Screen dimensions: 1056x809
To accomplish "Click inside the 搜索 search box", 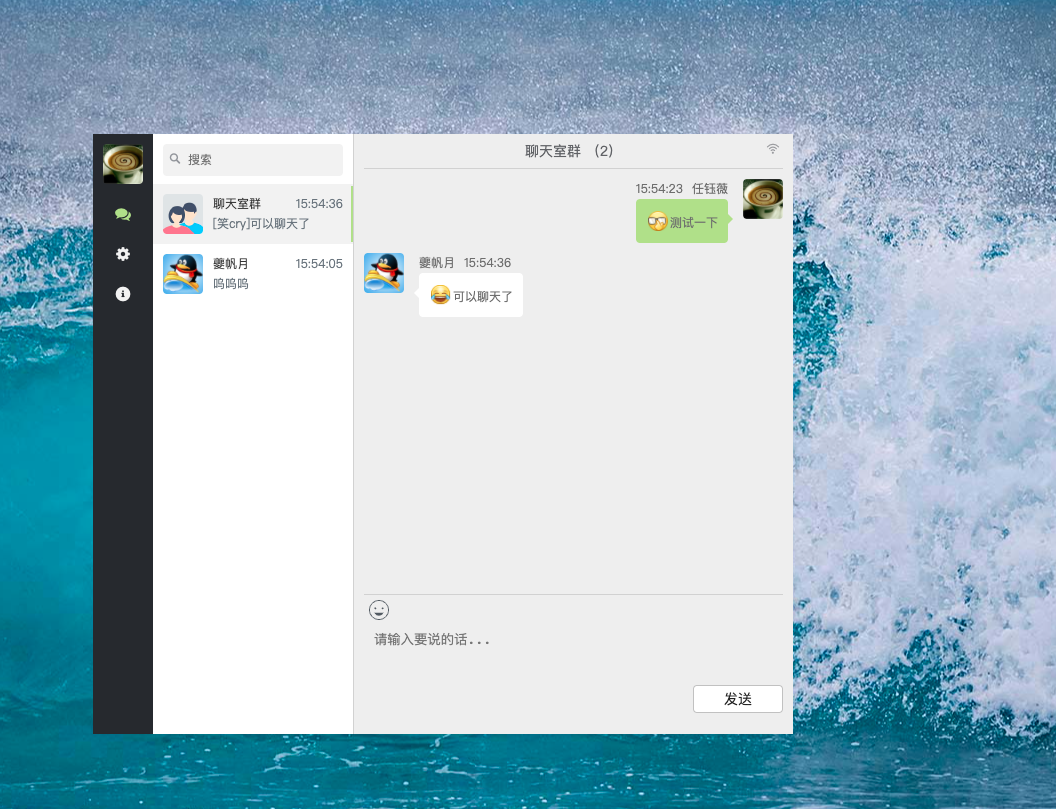I will pos(252,160).
